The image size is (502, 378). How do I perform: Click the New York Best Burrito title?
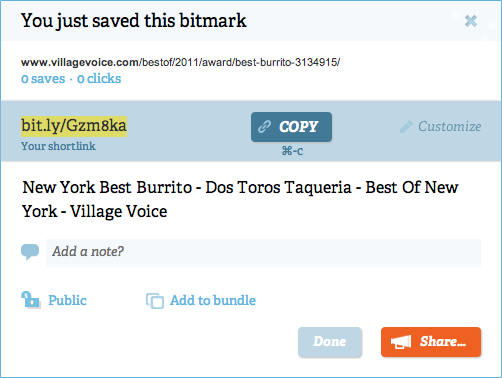(240, 199)
